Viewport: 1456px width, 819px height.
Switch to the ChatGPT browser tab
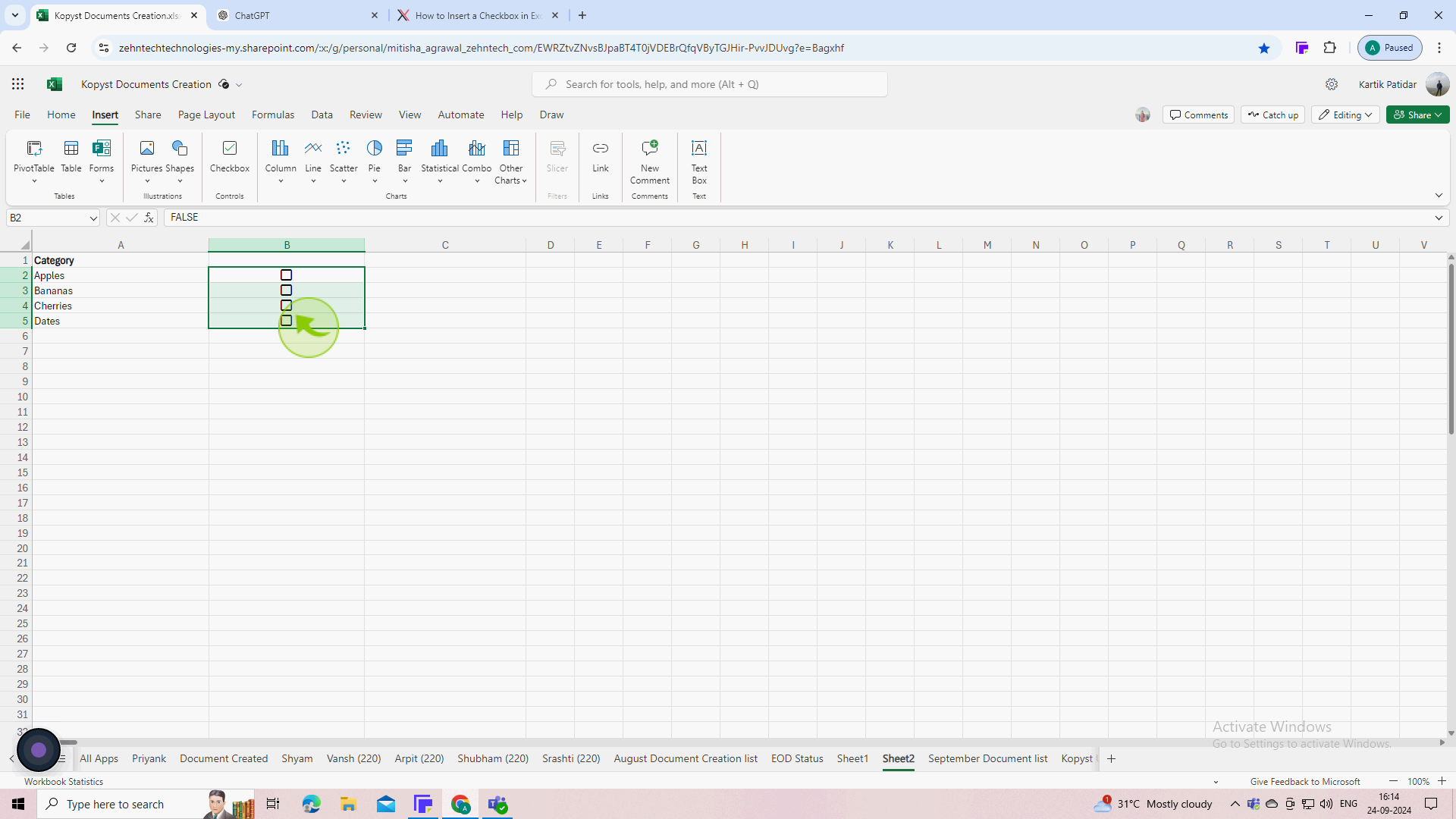pos(297,15)
